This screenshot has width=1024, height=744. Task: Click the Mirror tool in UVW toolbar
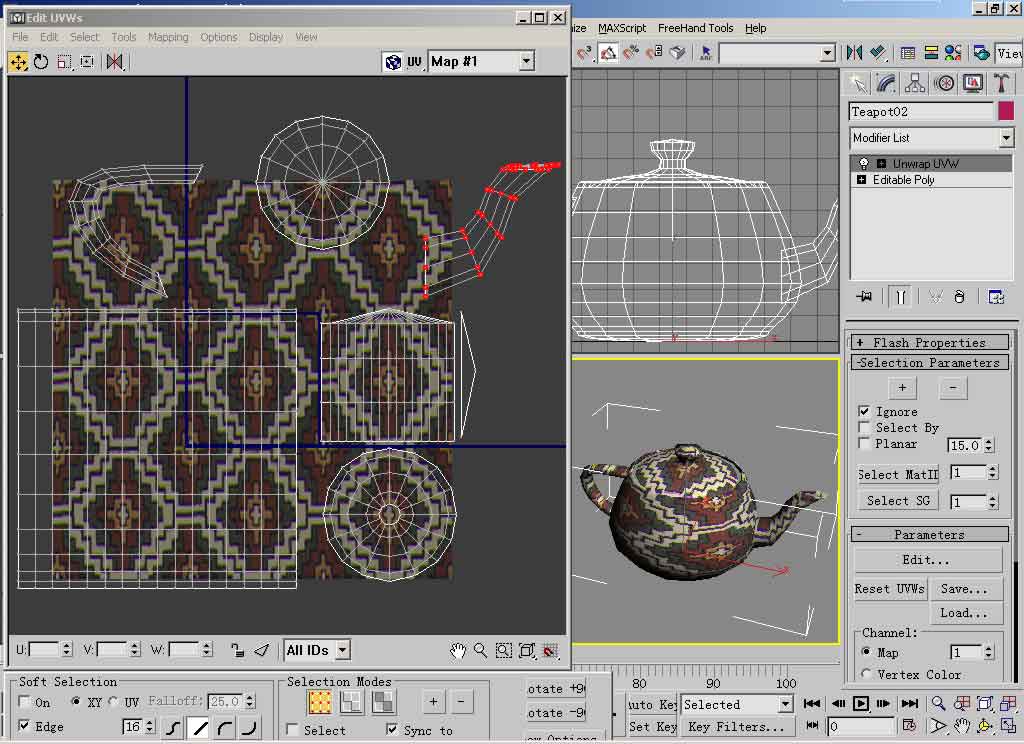(x=115, y=62)
